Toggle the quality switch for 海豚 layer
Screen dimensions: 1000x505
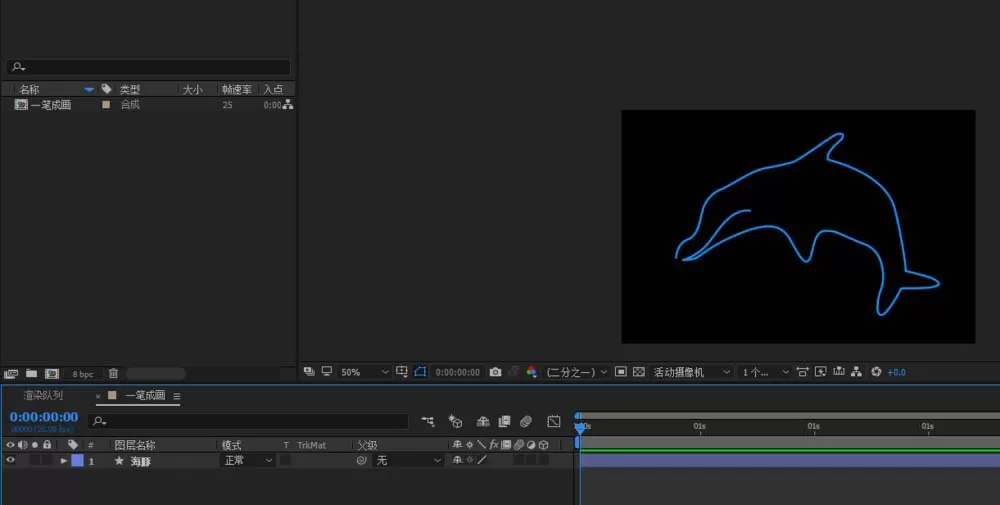[482, 460]
